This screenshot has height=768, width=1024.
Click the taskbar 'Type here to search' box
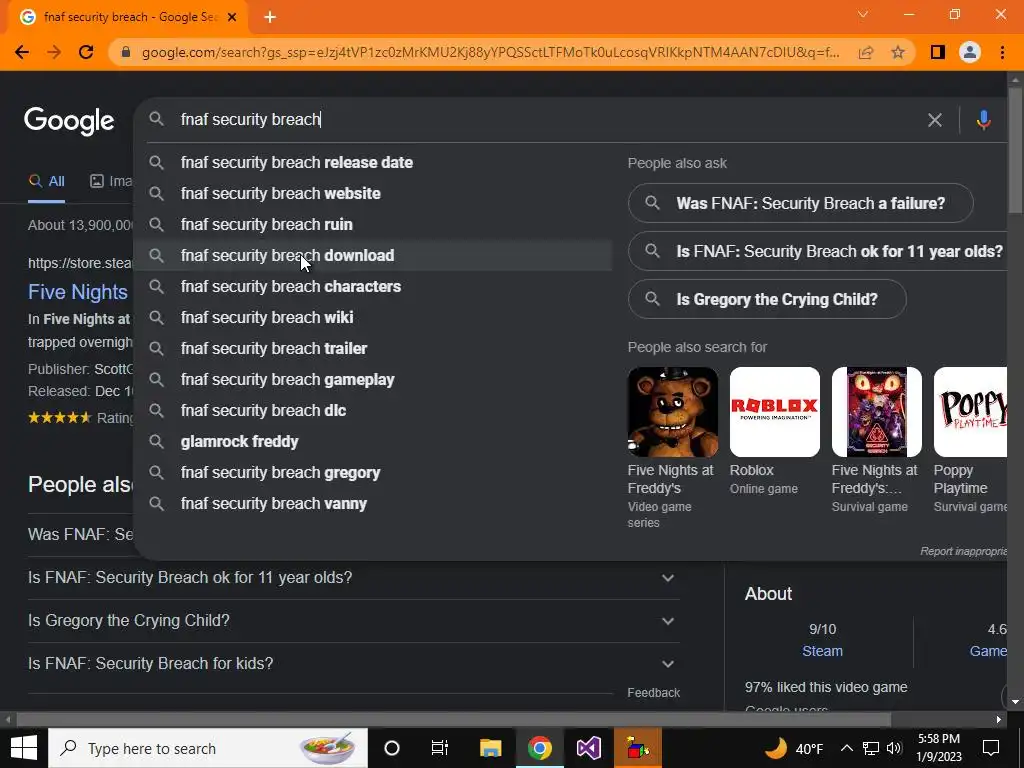pos(208,748)
